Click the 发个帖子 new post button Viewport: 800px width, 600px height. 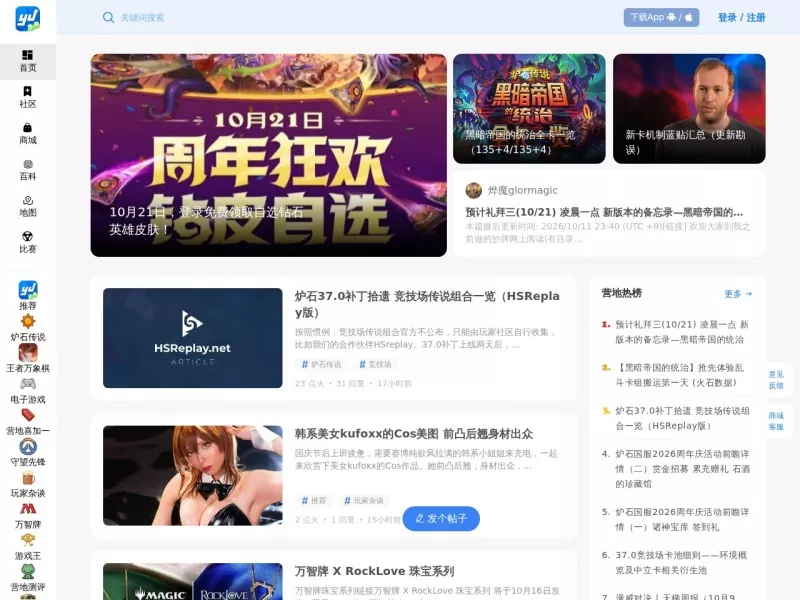441,518
